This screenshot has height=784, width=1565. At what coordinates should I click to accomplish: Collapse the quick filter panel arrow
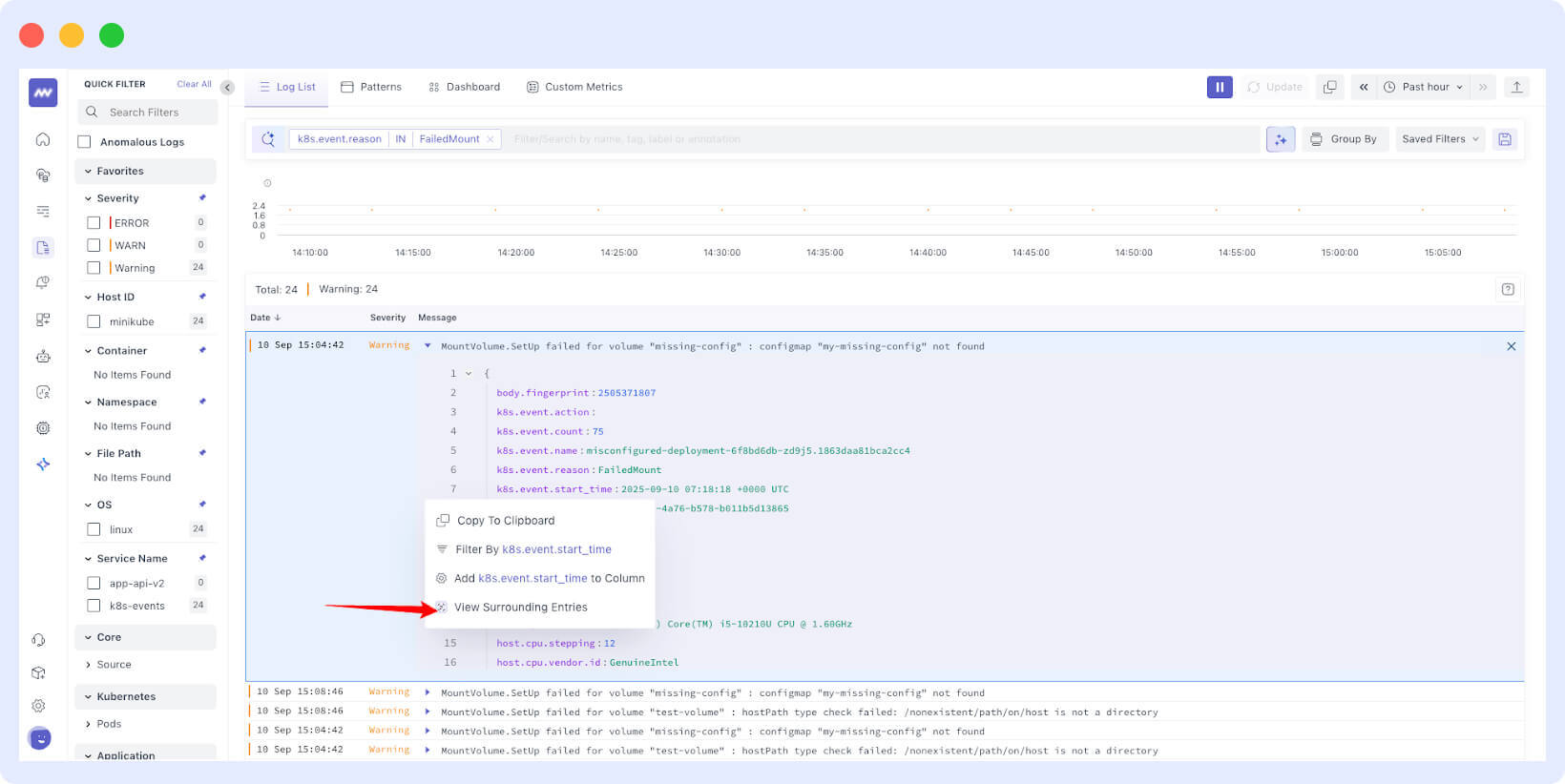point(227,88)
